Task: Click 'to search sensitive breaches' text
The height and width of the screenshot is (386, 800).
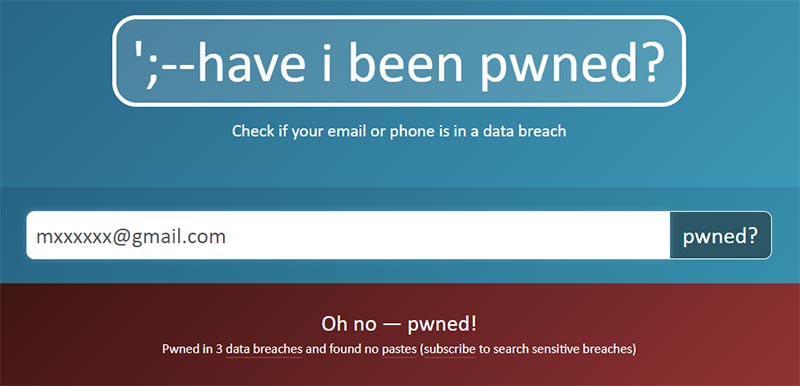Action: tap(556, 350)
